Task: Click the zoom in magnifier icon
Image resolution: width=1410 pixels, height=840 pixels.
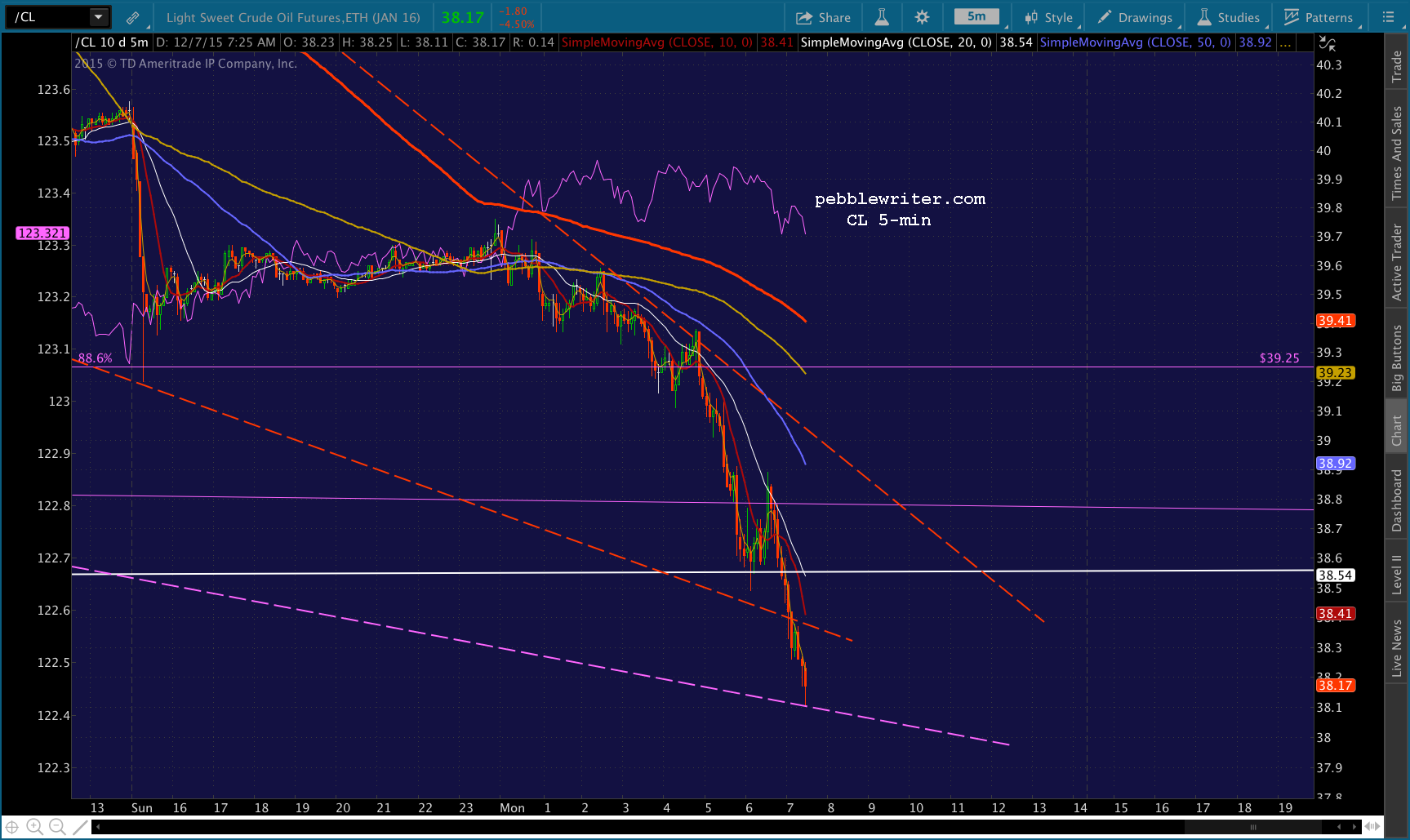Action: (x=34, y=827)
